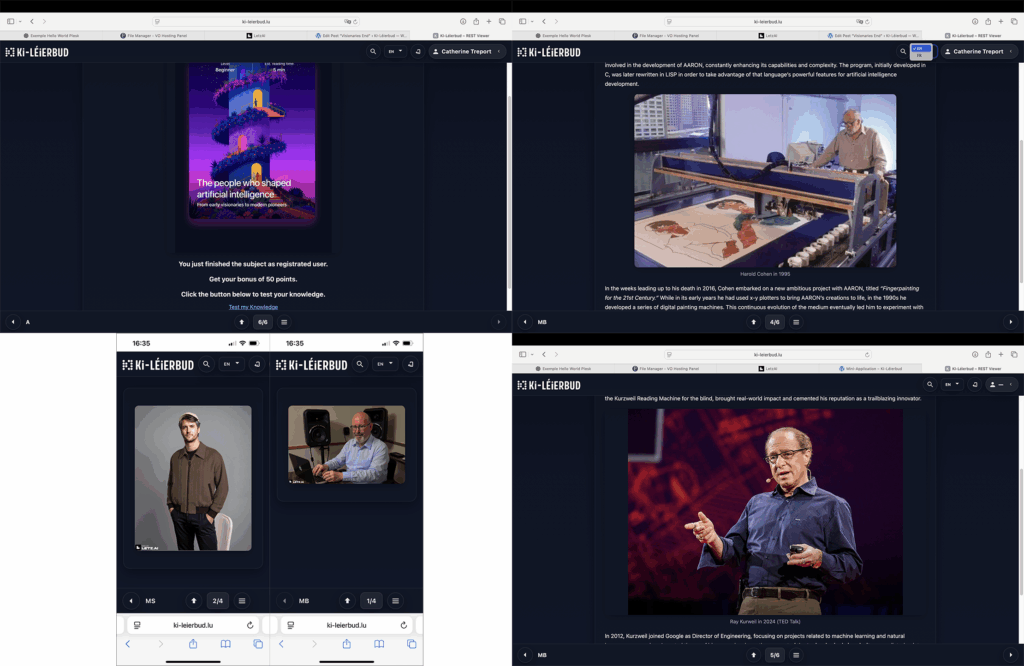The width and height of the screenshot is (1024, 666).
Task: Open the EN dropdown in the Test my Knowledge window
Action: coord(396,52)
